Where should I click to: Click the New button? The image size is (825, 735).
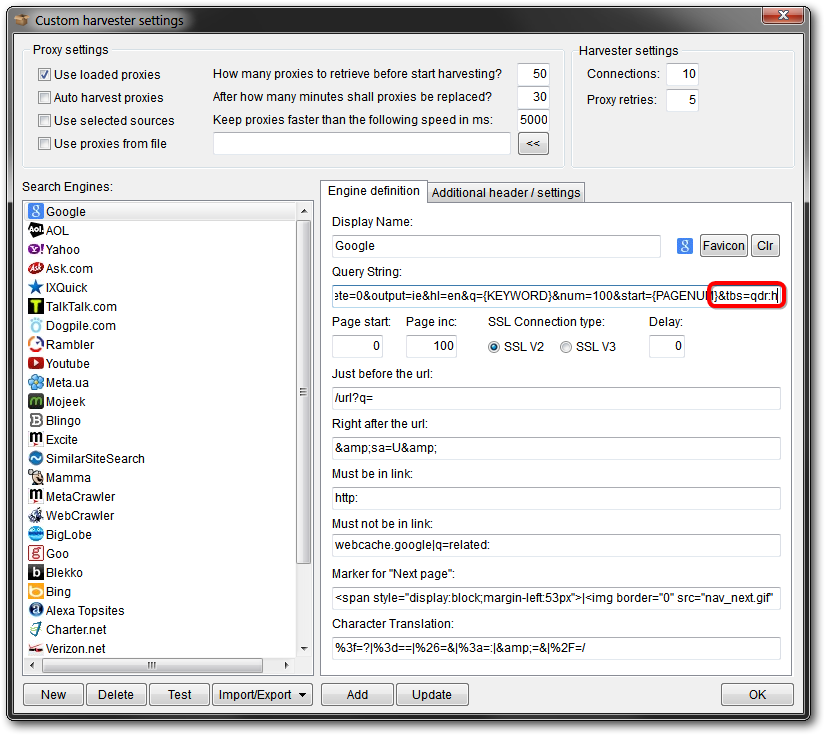click(x=53, y=694)
